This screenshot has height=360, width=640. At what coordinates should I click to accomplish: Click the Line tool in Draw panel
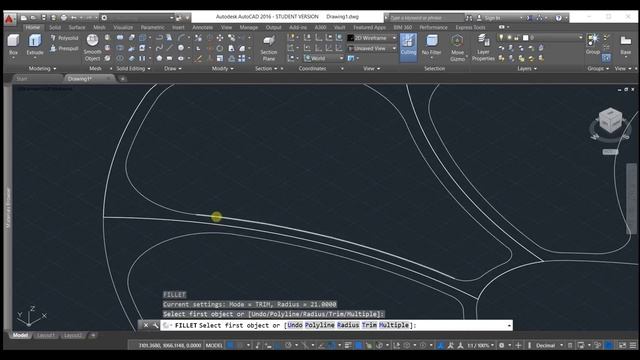pos(169,49)
